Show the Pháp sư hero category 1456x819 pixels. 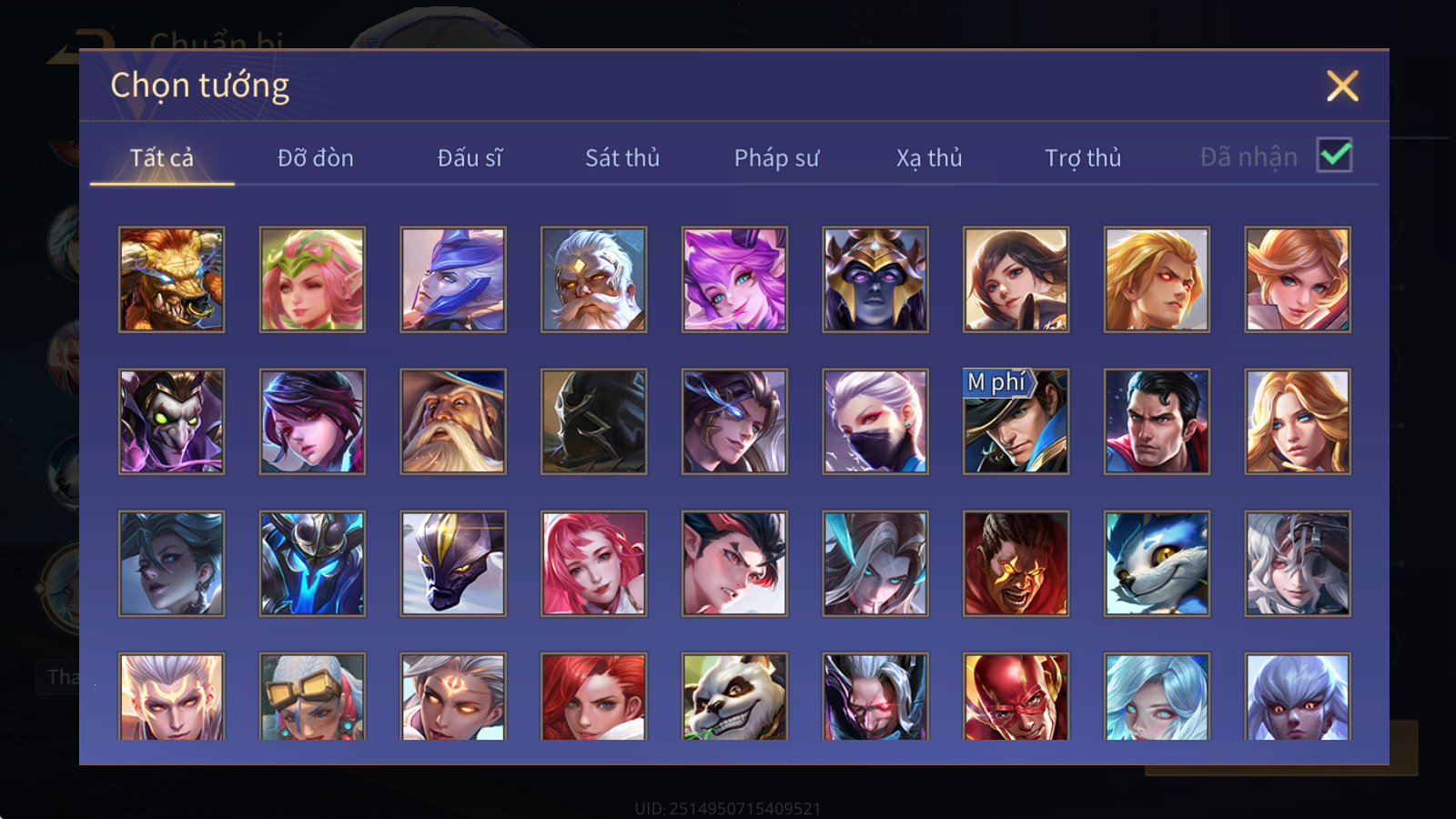click(776, 158)
